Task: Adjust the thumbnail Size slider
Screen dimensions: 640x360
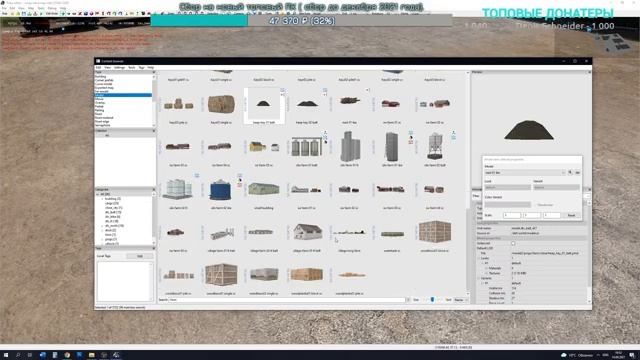Action: tap(432, 300)
